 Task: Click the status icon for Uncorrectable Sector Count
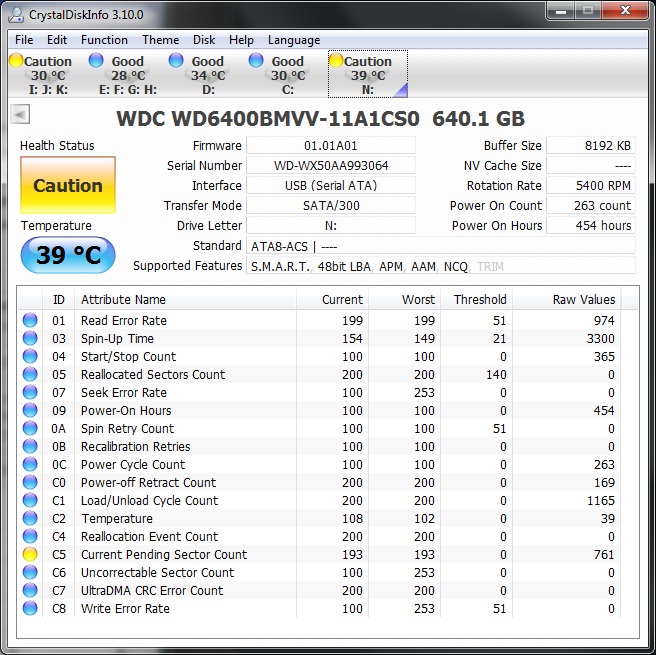[30, 572]
